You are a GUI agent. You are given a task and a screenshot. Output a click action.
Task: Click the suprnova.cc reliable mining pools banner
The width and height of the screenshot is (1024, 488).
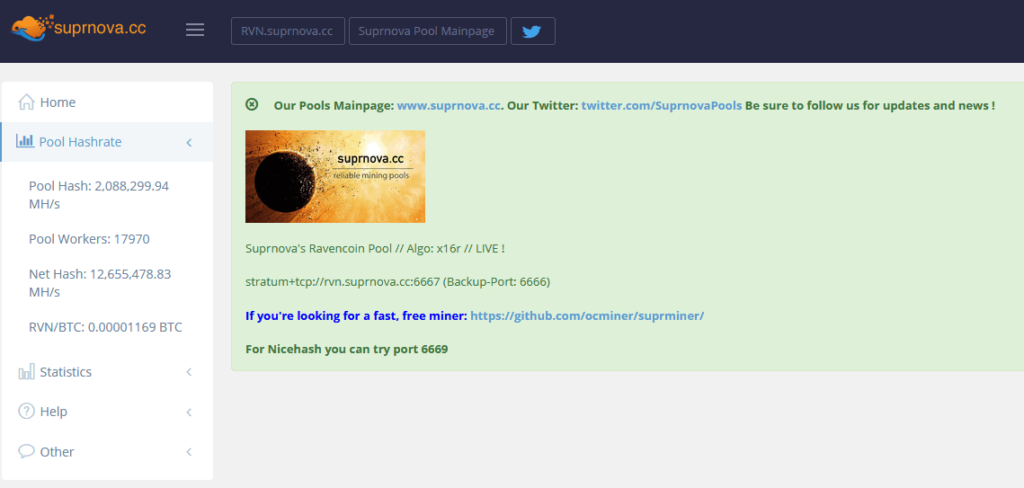coord(335,176)
